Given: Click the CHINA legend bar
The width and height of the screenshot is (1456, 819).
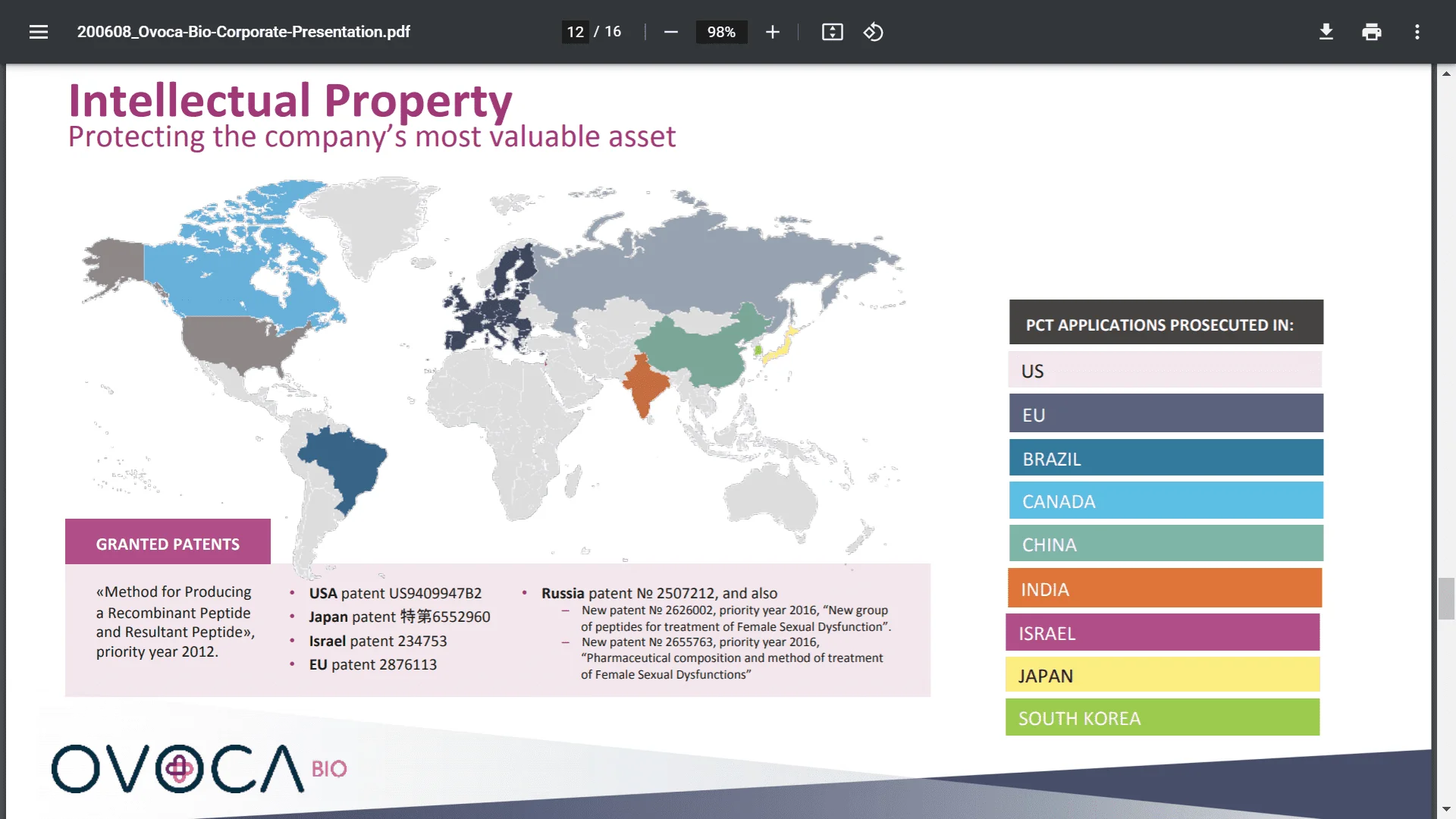Looking at the screenshot, I should [x=1166, y=544].
